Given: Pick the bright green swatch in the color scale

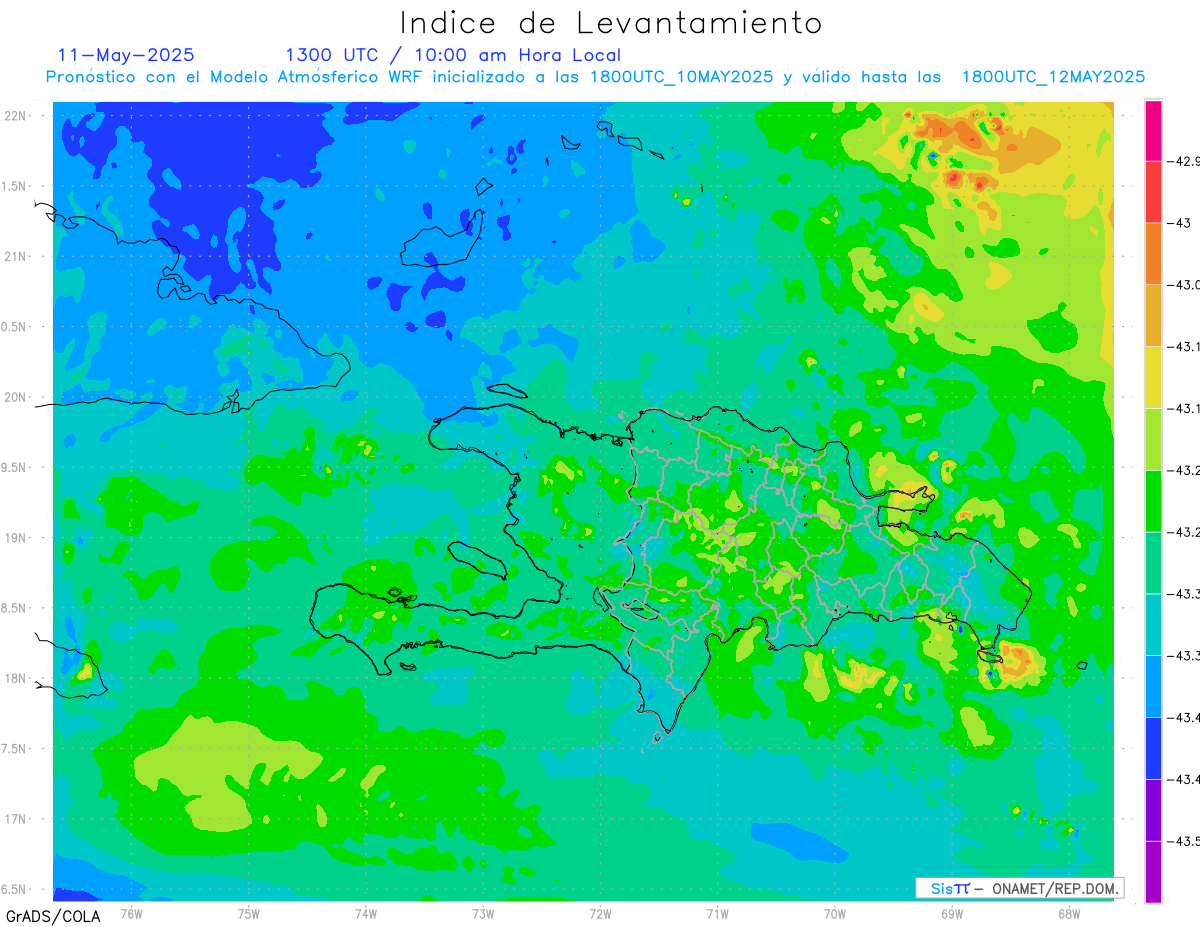Looking at the screenshot, I should (1153, 501).
